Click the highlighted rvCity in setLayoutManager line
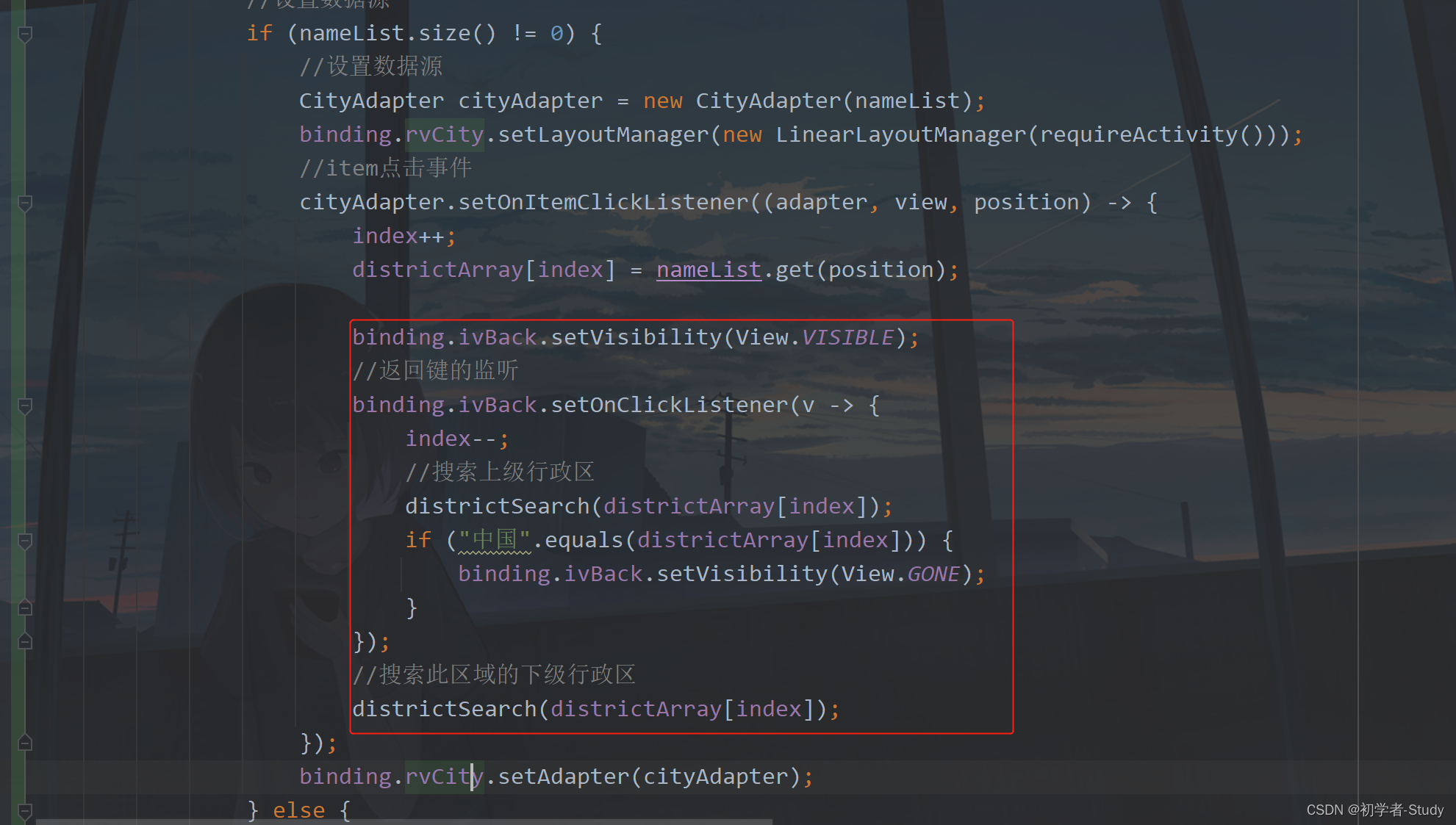 (444, 135)
